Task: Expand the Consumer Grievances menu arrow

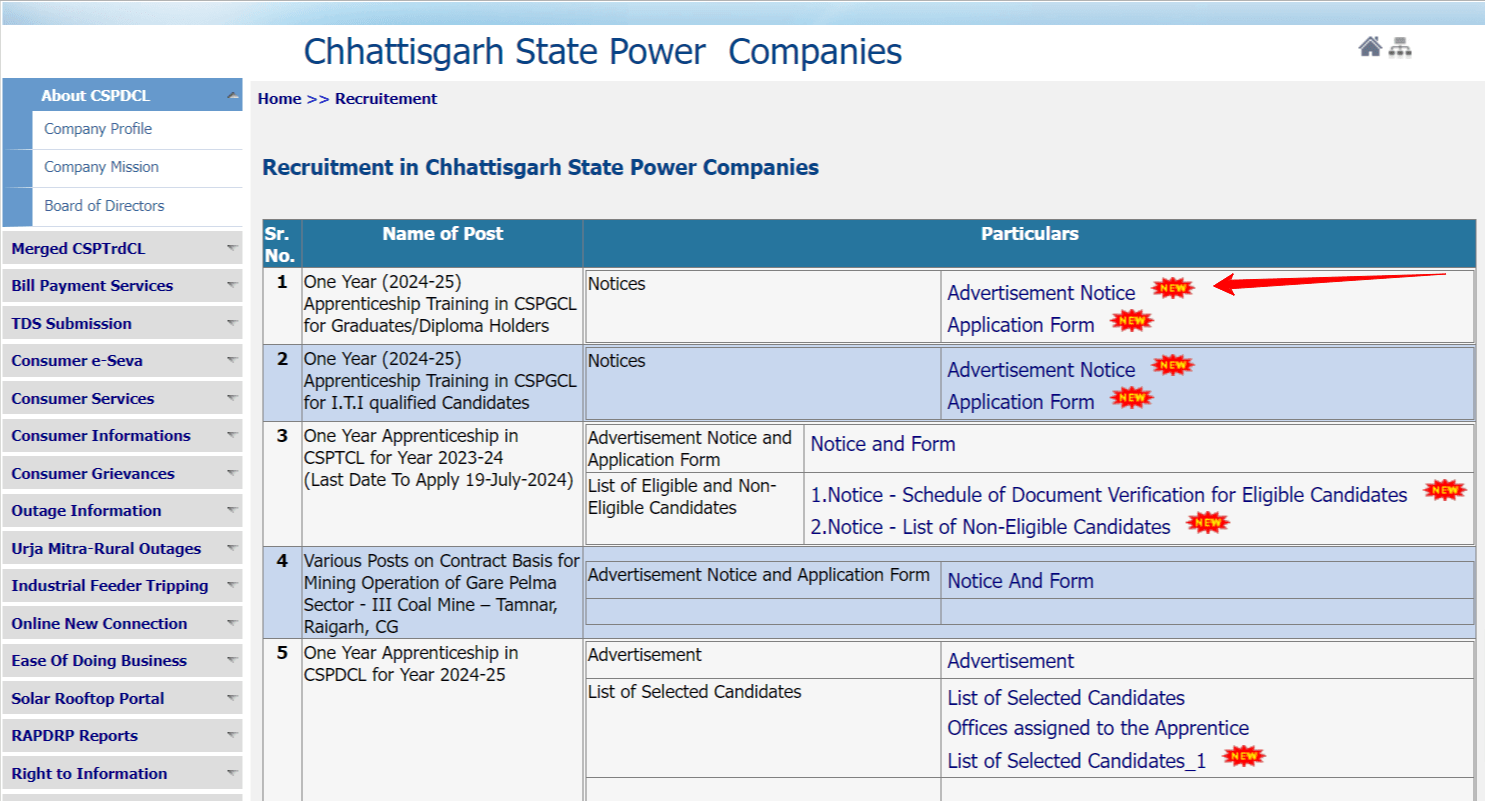Action: point(232,474)
